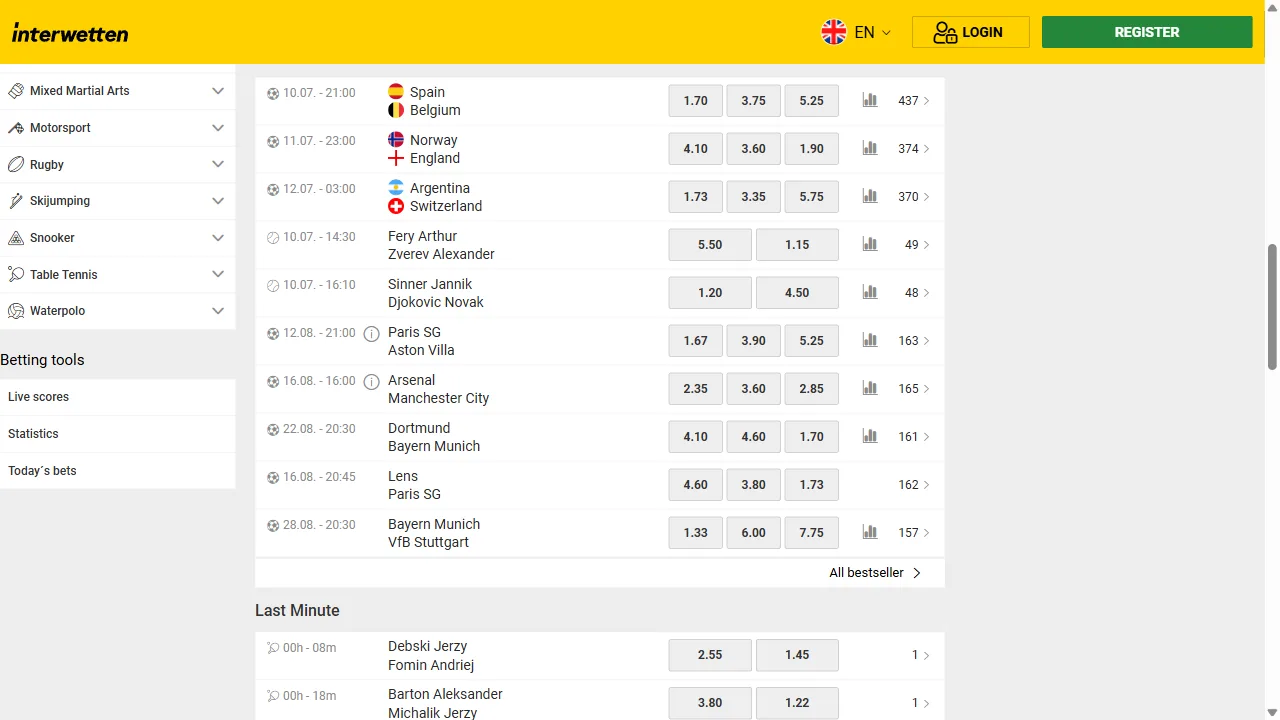The height and width of the screenshot is (720, 1280).
Task: Open stats icon for Sinner vs Djokovic
Action: (x=870, y=292)
